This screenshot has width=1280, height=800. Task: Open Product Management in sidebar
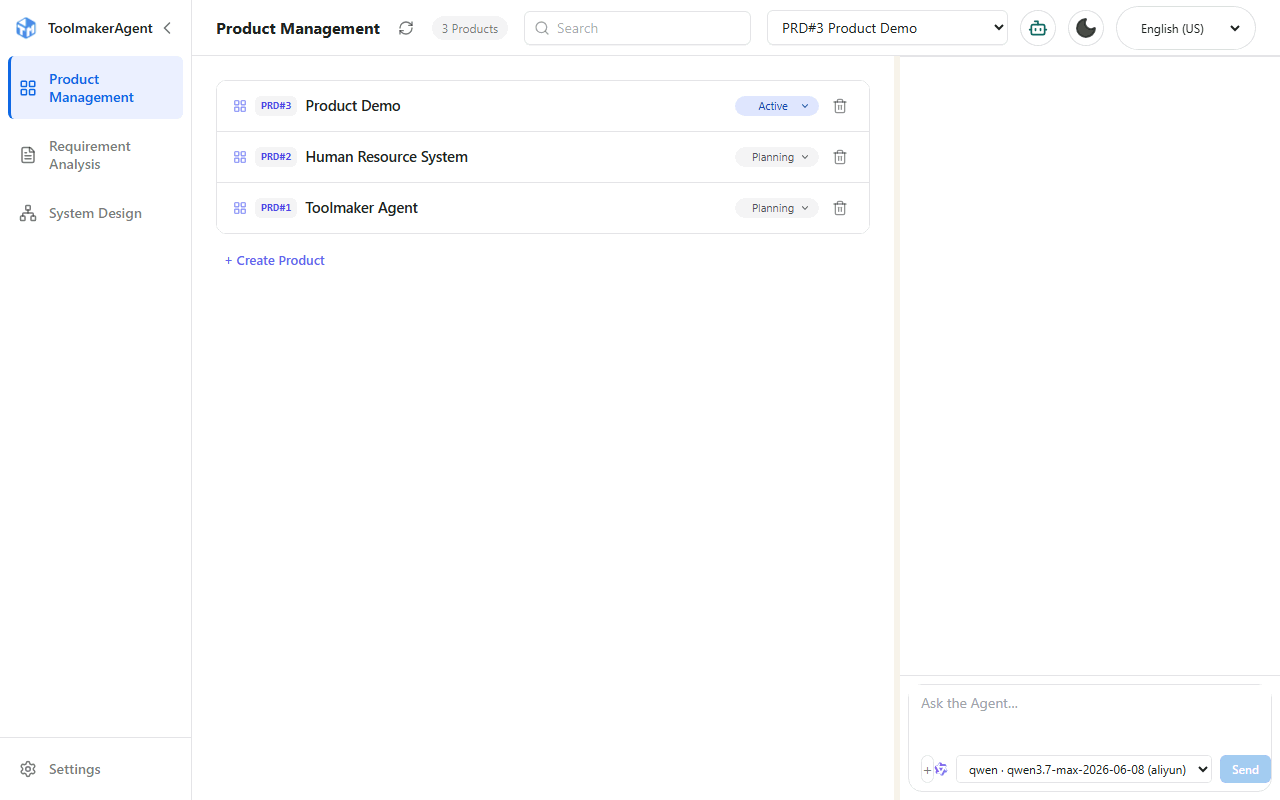coord(96,88)
